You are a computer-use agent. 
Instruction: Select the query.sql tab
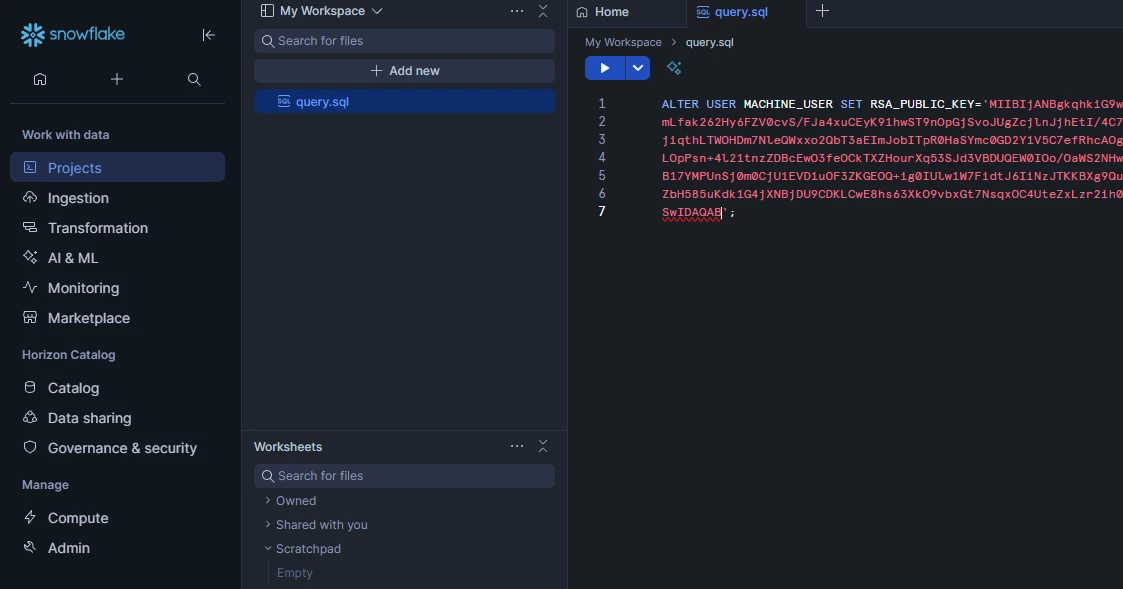[741, 12]
